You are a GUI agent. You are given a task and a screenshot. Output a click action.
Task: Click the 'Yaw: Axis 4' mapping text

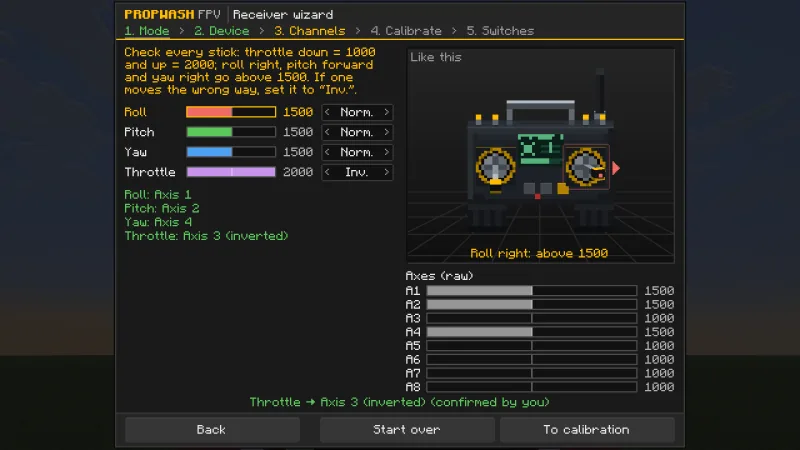(158, 222)
